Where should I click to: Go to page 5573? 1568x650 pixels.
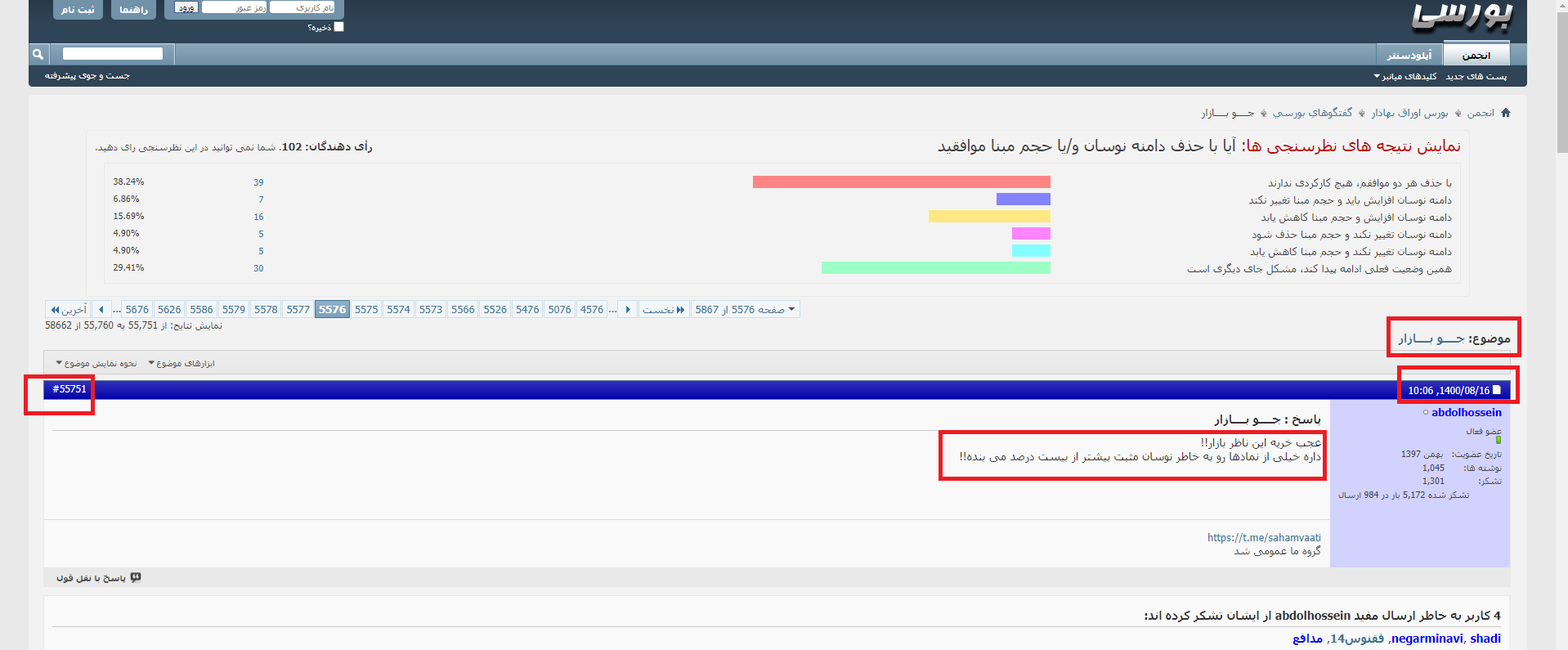pos(431,310)
